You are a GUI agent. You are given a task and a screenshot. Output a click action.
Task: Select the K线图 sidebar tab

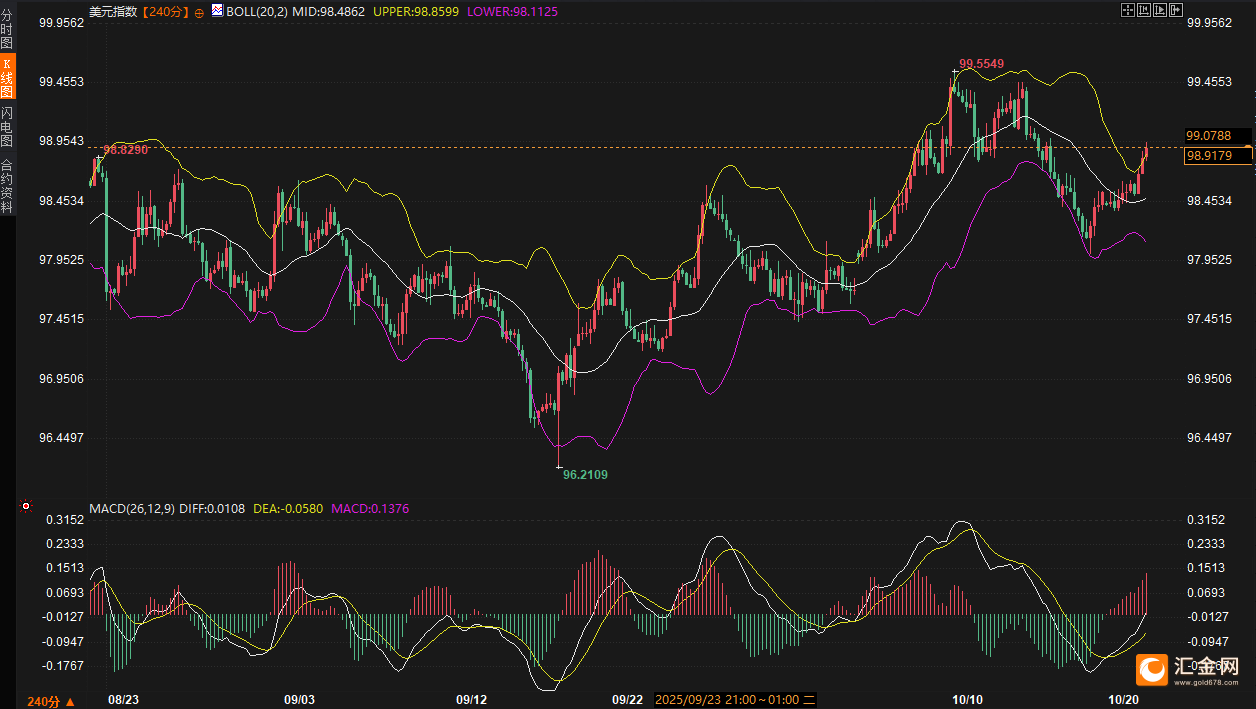click(7, 75)
